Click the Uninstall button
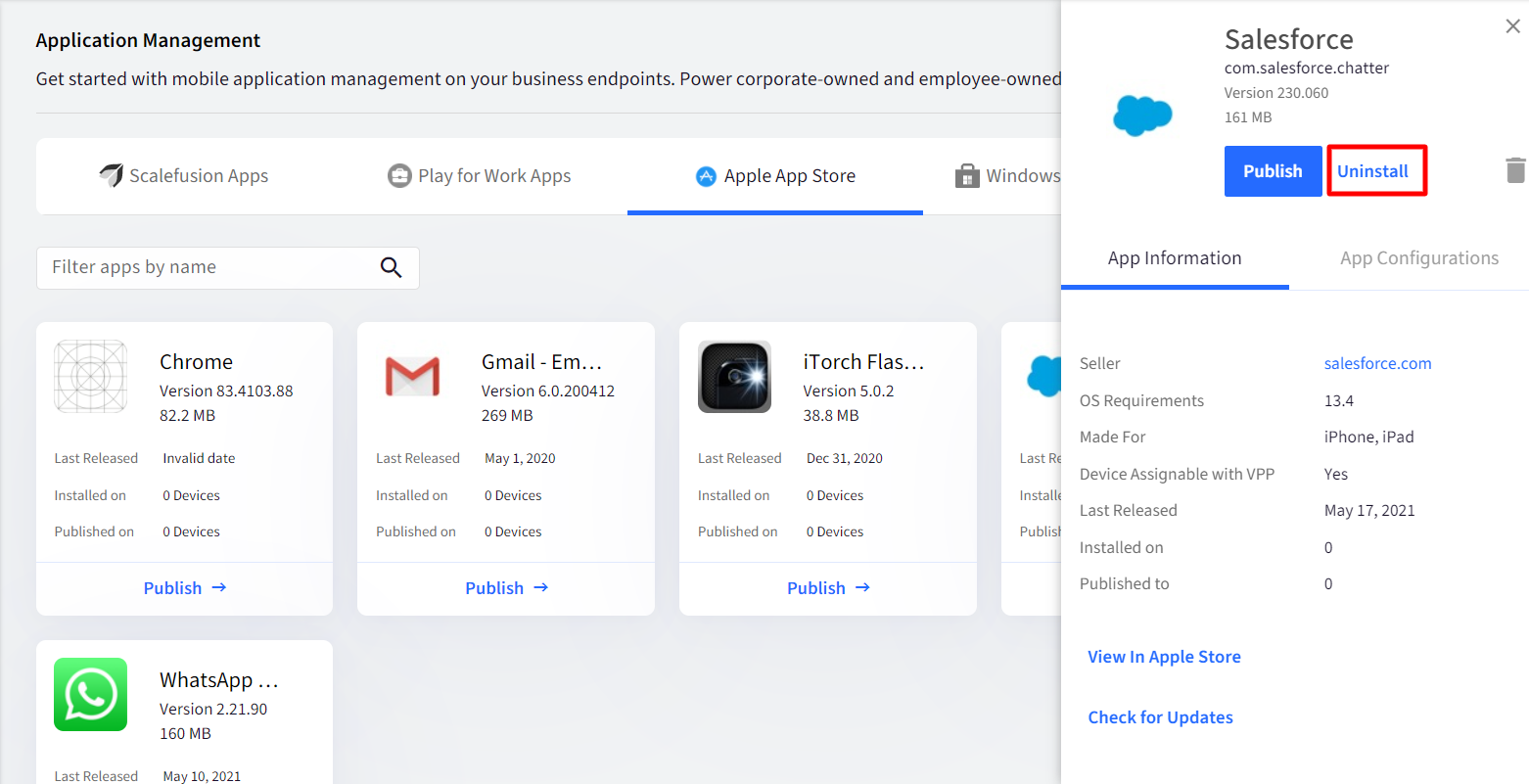This screenshot has width=1529, height=784. coord(1372,171)
